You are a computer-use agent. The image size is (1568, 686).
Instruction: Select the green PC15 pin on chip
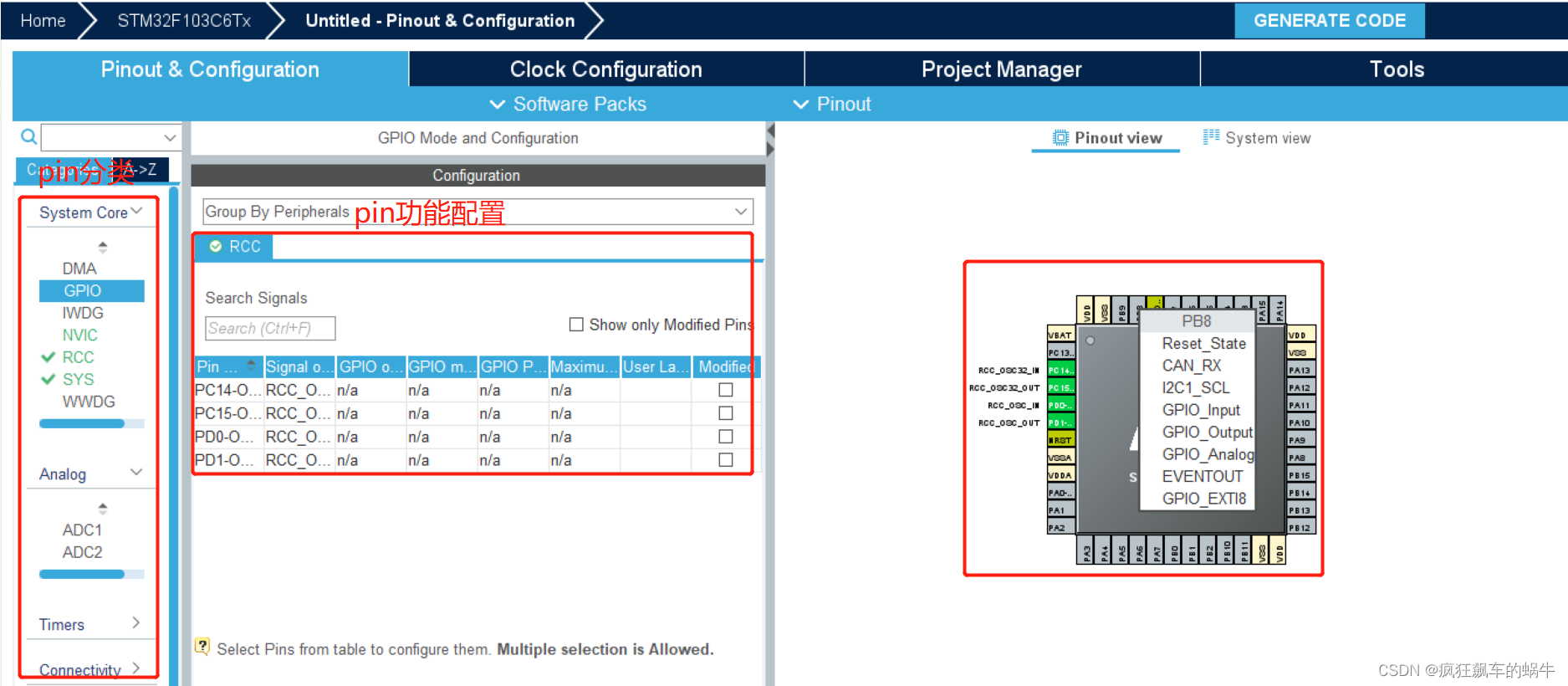coord(1060,387)
